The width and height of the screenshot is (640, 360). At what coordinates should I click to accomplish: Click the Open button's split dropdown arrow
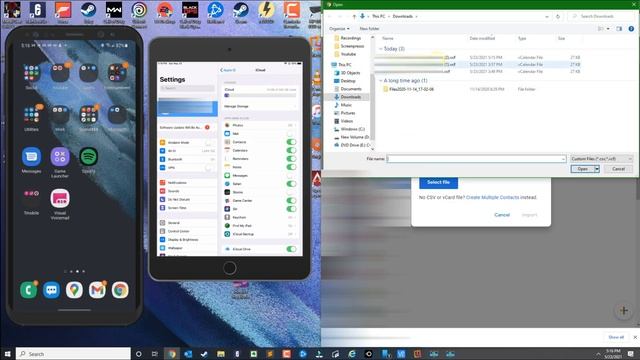point(597,169)
